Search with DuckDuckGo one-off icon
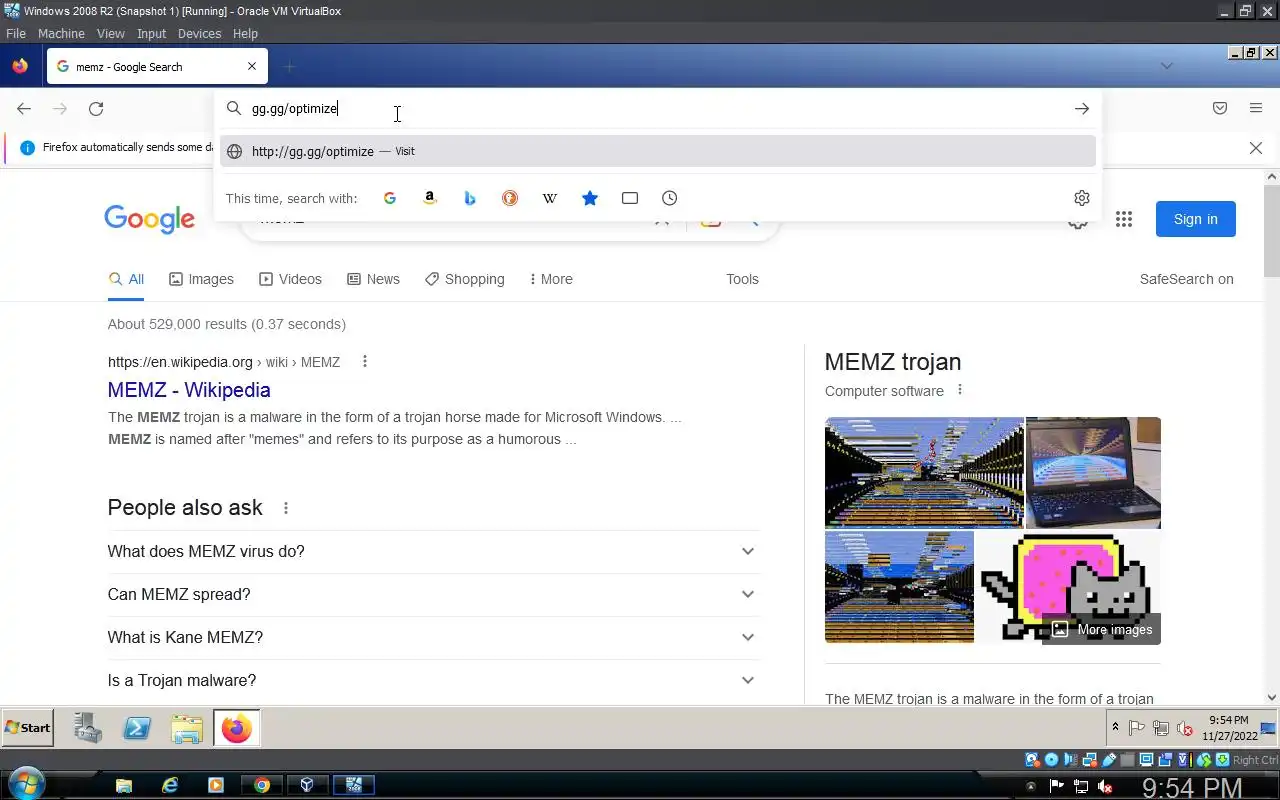Screen dimensions: 1280x800 click(x=510, y=198)
